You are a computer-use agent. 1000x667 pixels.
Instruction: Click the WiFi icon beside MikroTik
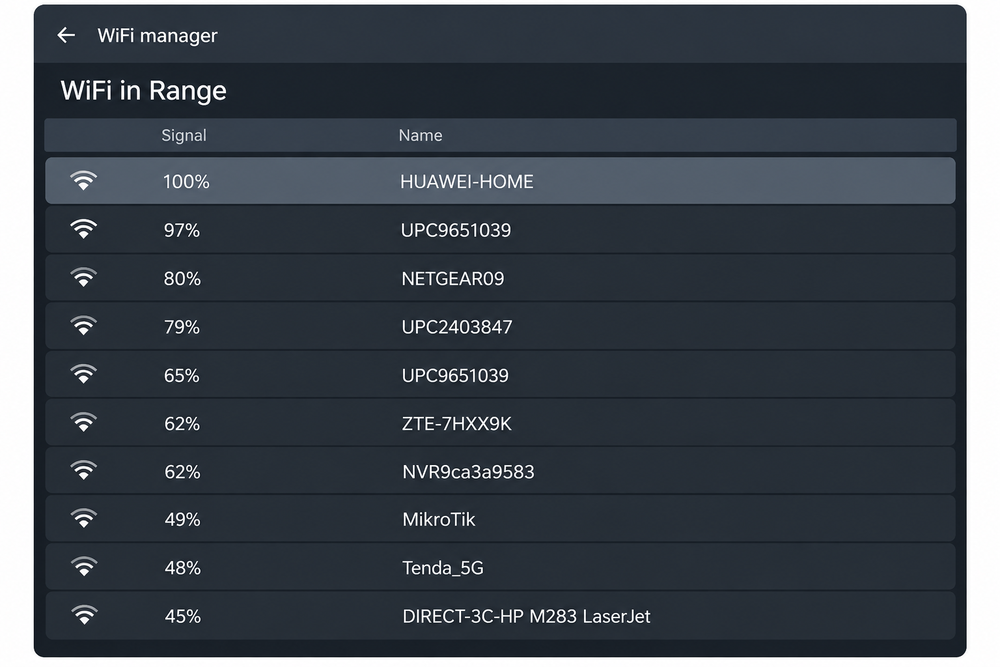(x=84, y=519)
